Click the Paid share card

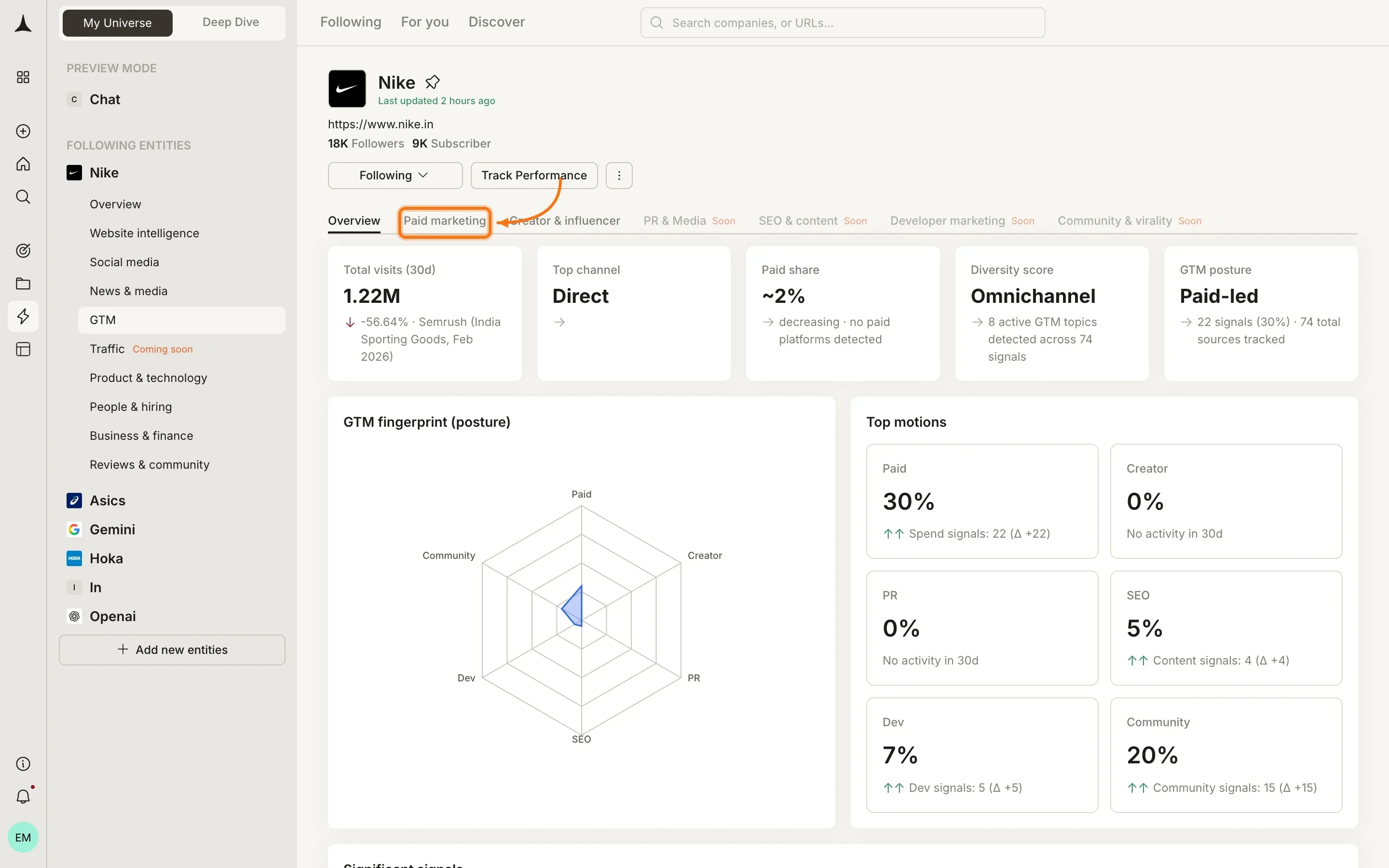[x=843, y=313]
